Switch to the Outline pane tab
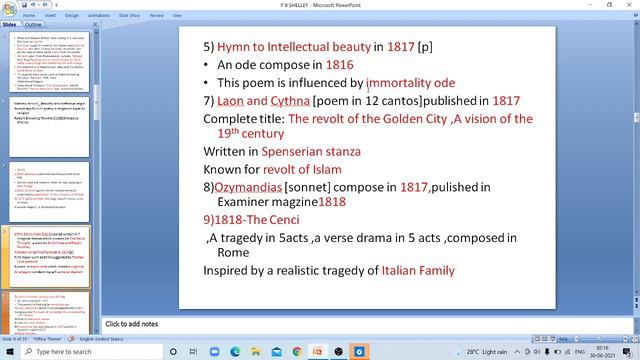This screenshot has height=360, width=640. tap(33, 24)
